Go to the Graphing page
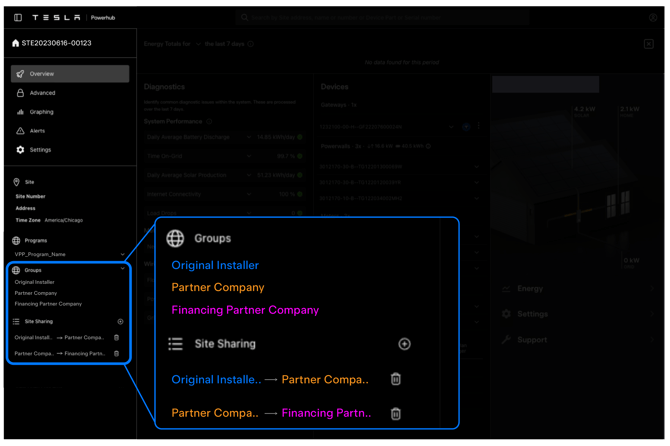The image size is (670, 446). (41, 112)
